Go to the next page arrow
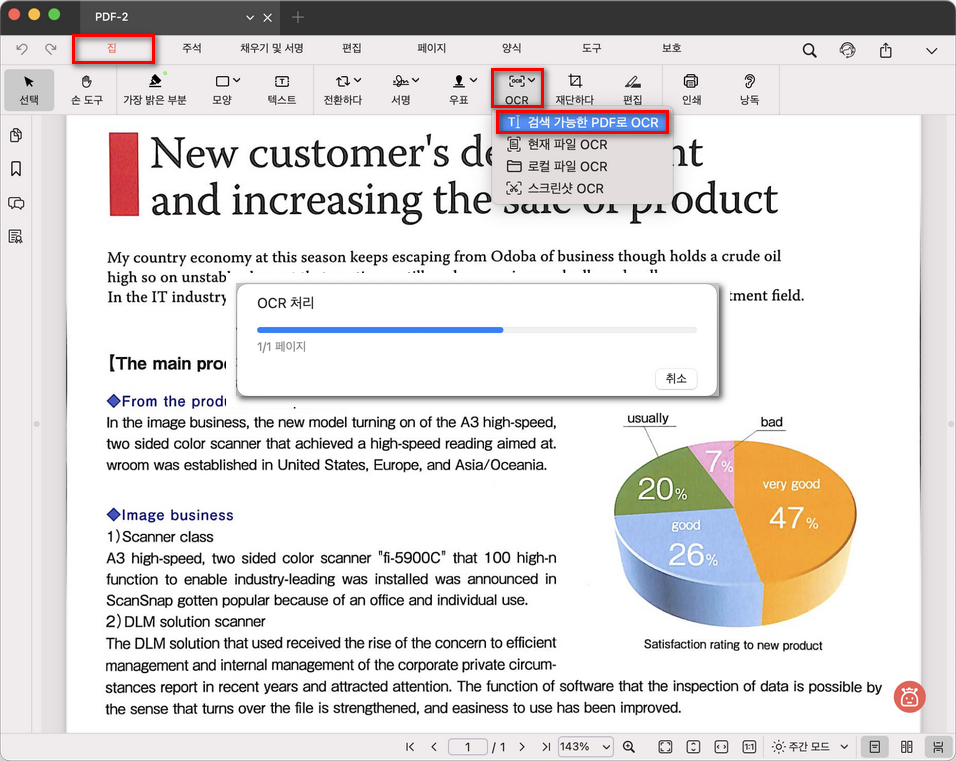 [x=520, y=747]
